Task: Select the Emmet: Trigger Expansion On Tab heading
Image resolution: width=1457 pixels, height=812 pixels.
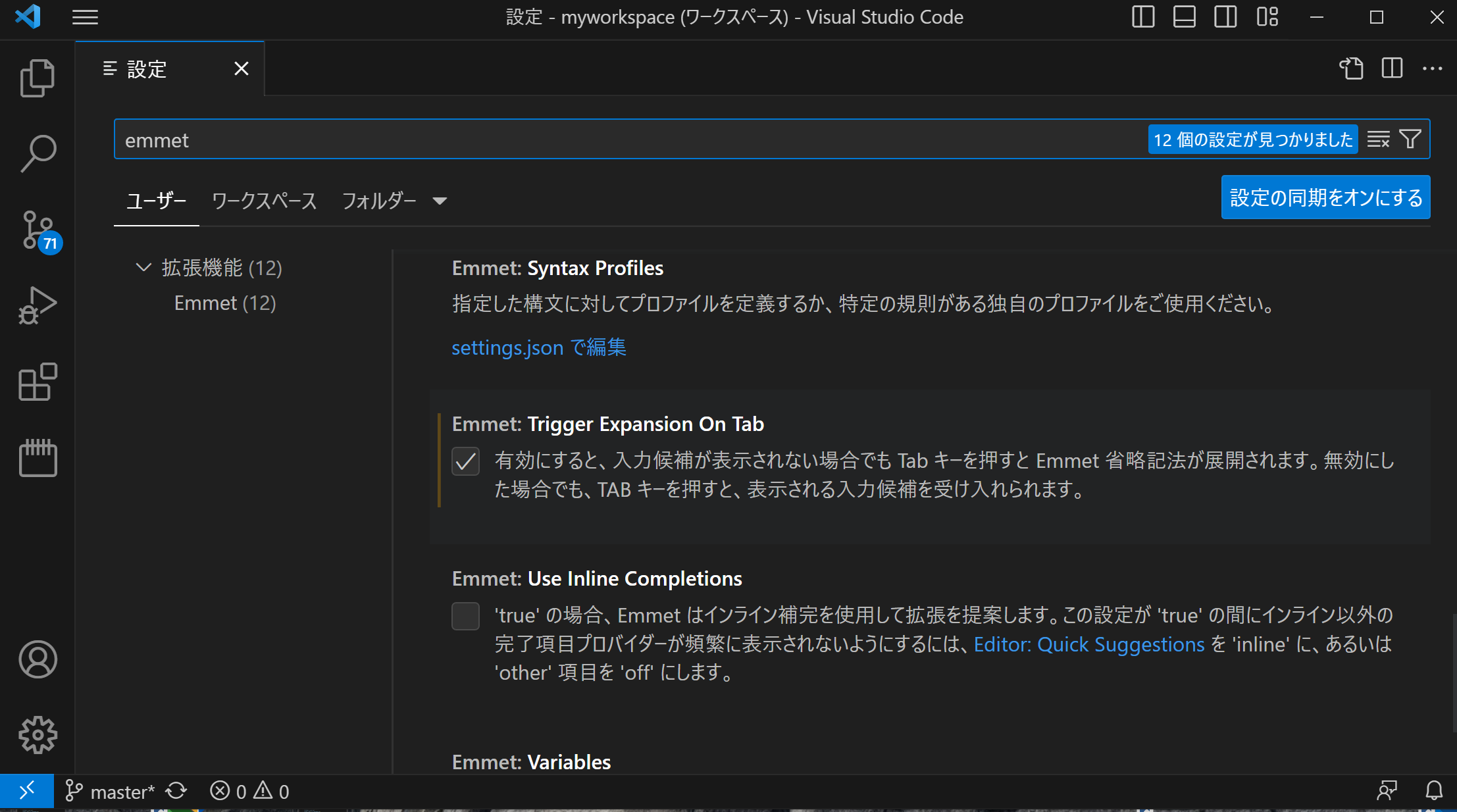Action: [x=608, y=424]
